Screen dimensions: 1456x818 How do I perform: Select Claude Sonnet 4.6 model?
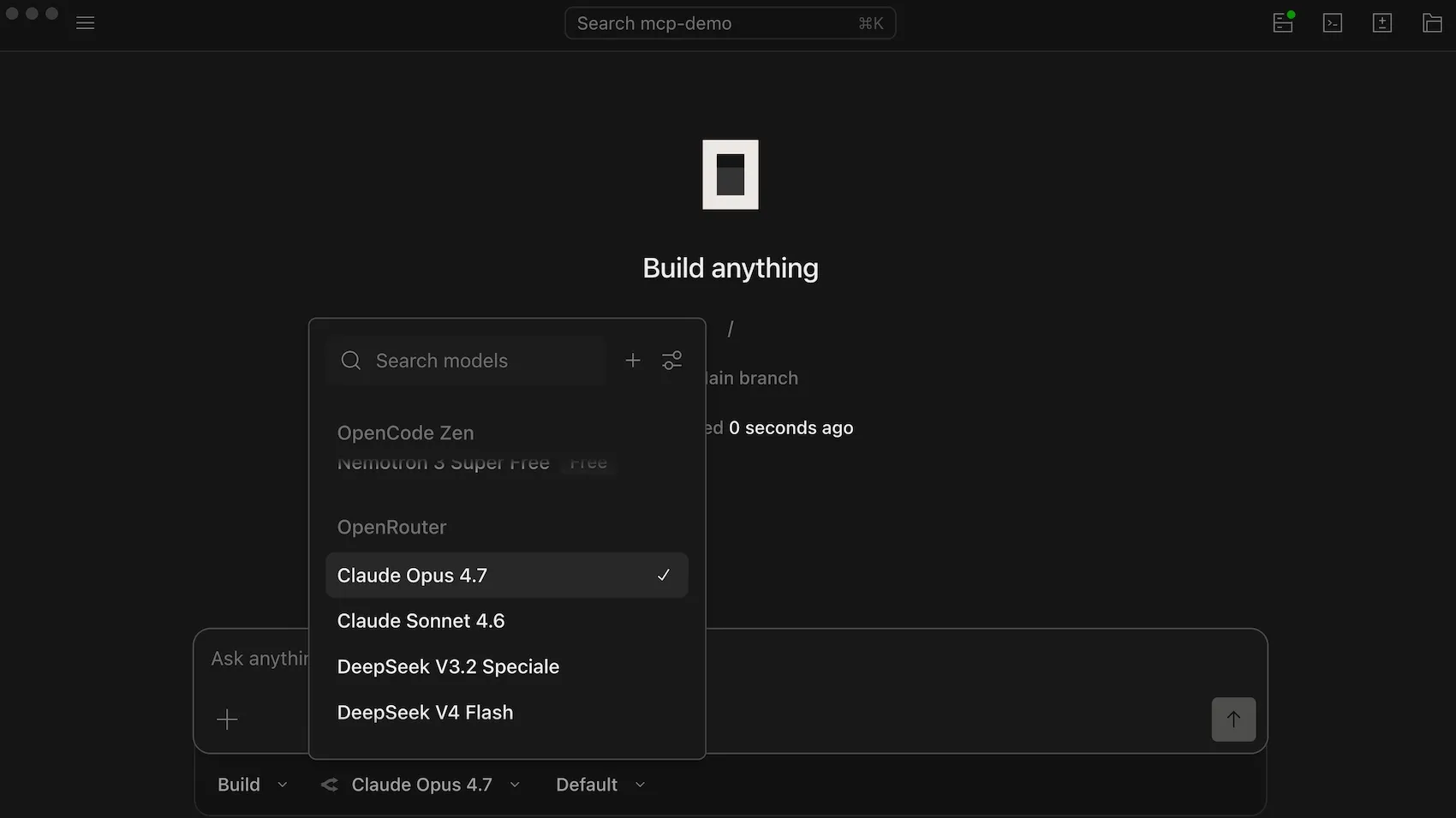pos(507,621)
